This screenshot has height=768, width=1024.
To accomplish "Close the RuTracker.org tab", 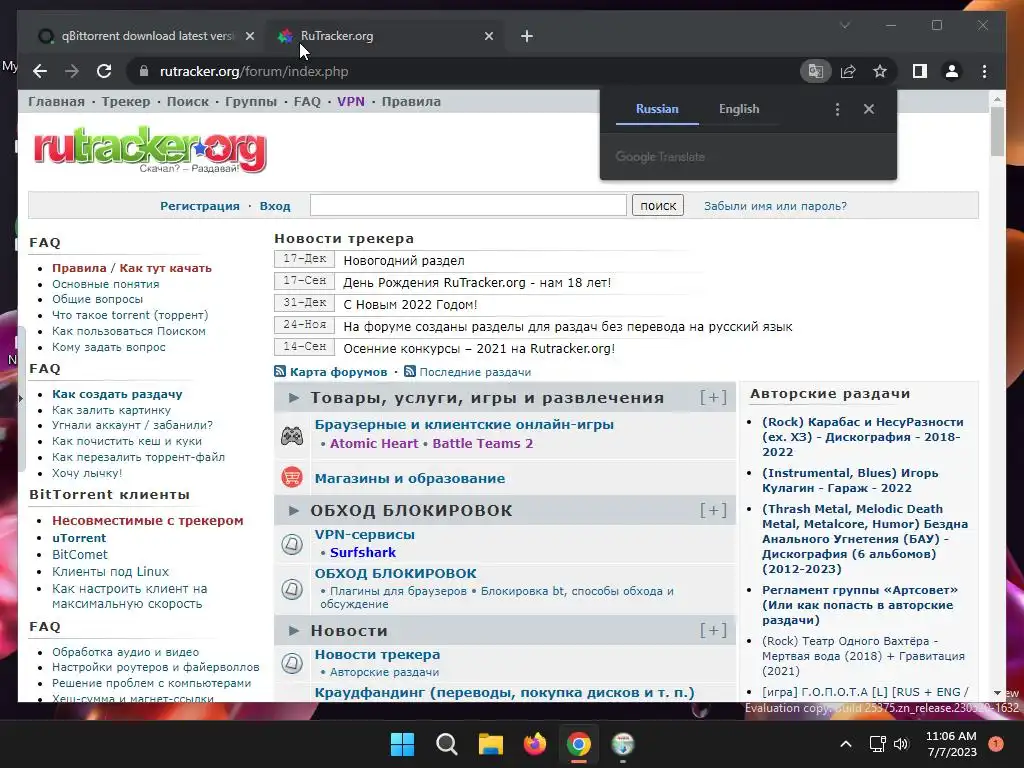I will click(x=488, y=37).
